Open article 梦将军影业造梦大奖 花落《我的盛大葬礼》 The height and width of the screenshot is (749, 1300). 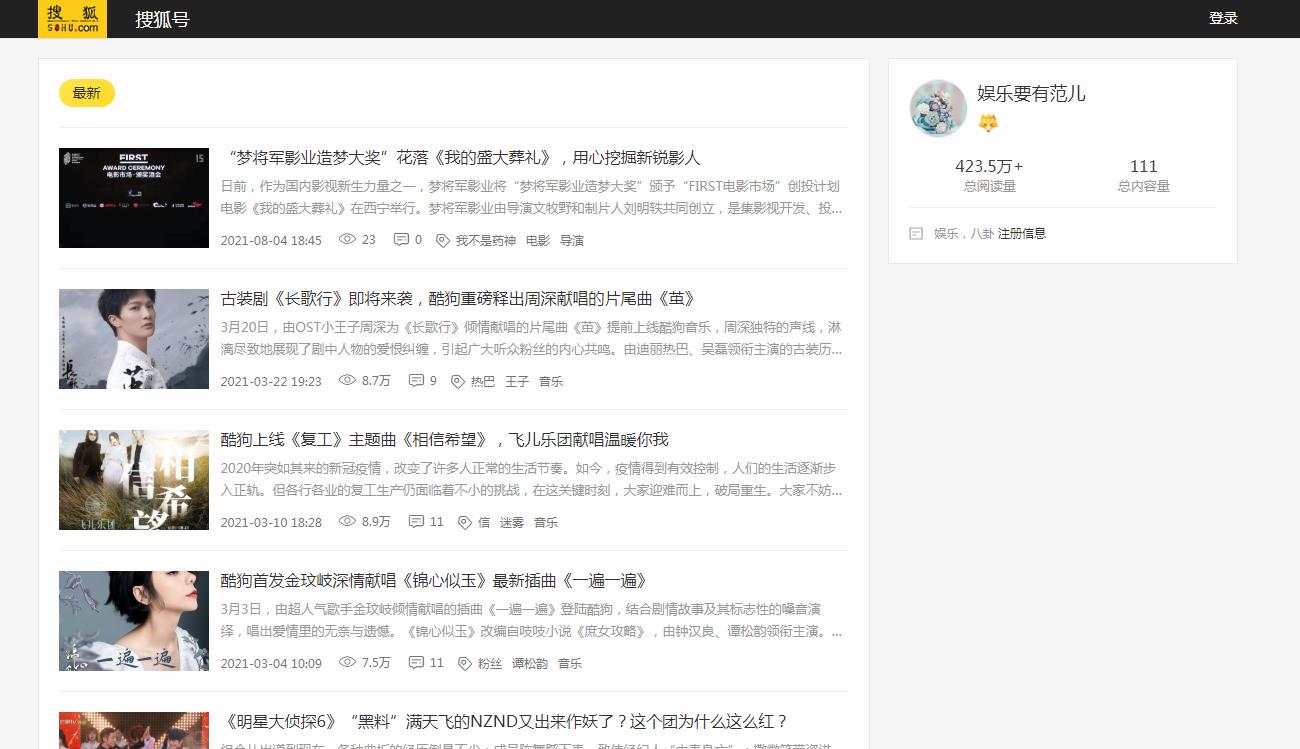point(461,157)
